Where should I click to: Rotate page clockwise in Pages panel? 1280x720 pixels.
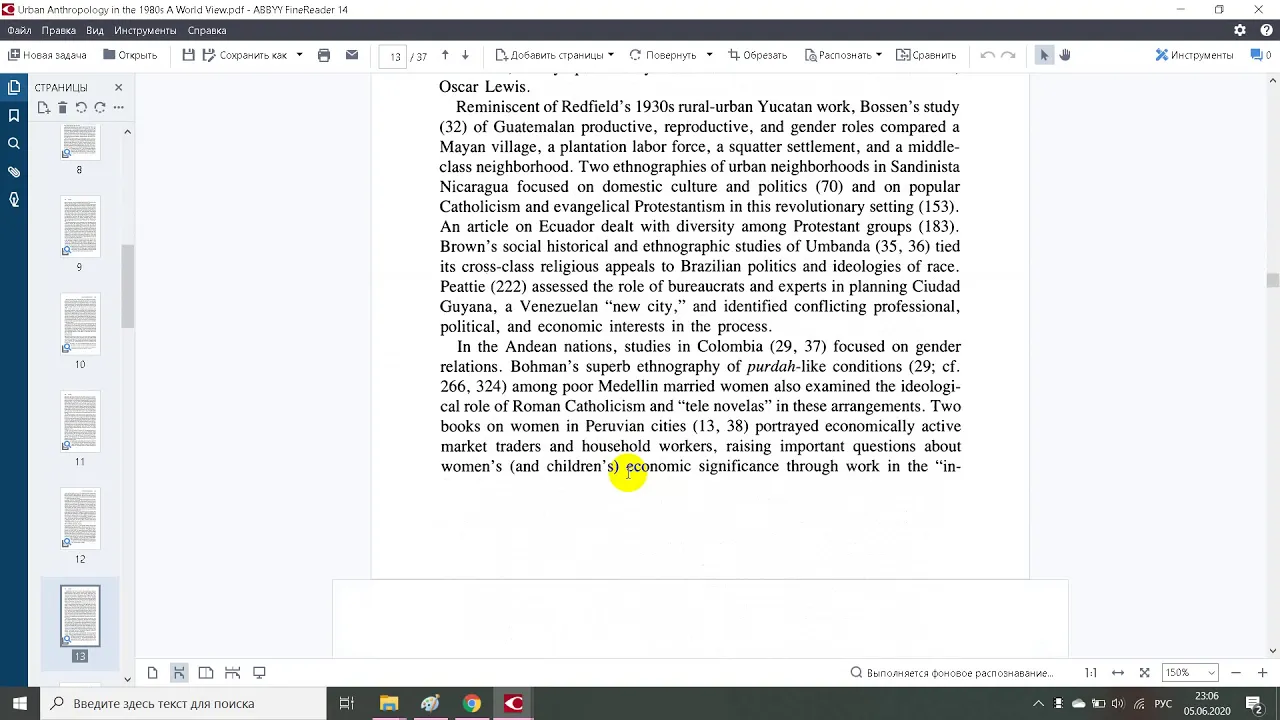[x=100, y=108]
